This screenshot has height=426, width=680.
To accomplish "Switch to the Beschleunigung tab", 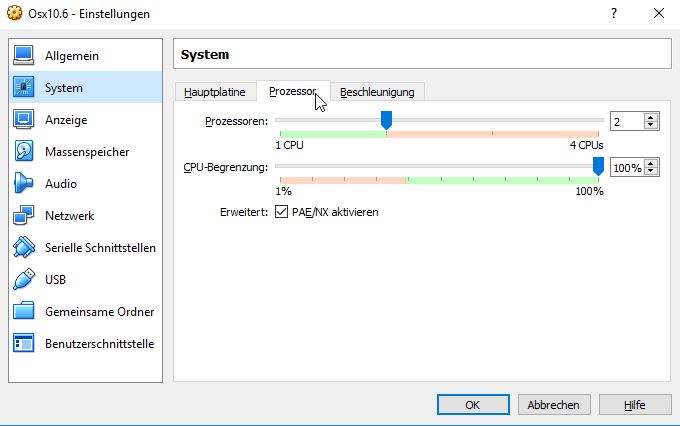I will 377,92.
